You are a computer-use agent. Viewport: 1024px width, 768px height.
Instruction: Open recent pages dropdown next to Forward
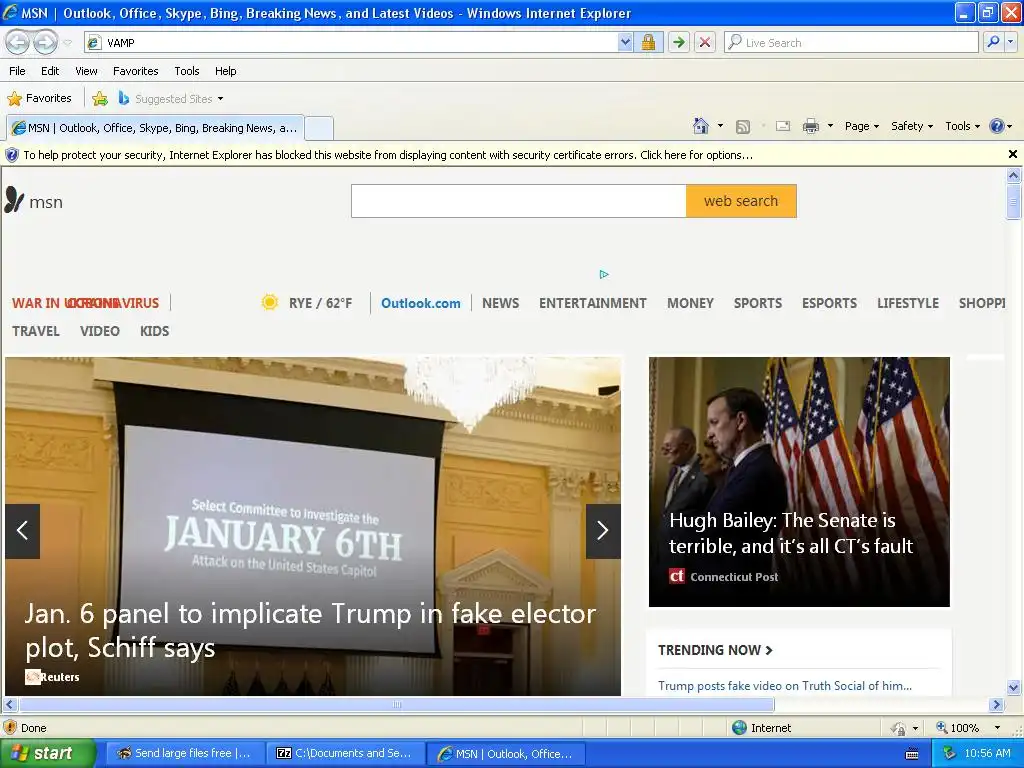[67, 43]
